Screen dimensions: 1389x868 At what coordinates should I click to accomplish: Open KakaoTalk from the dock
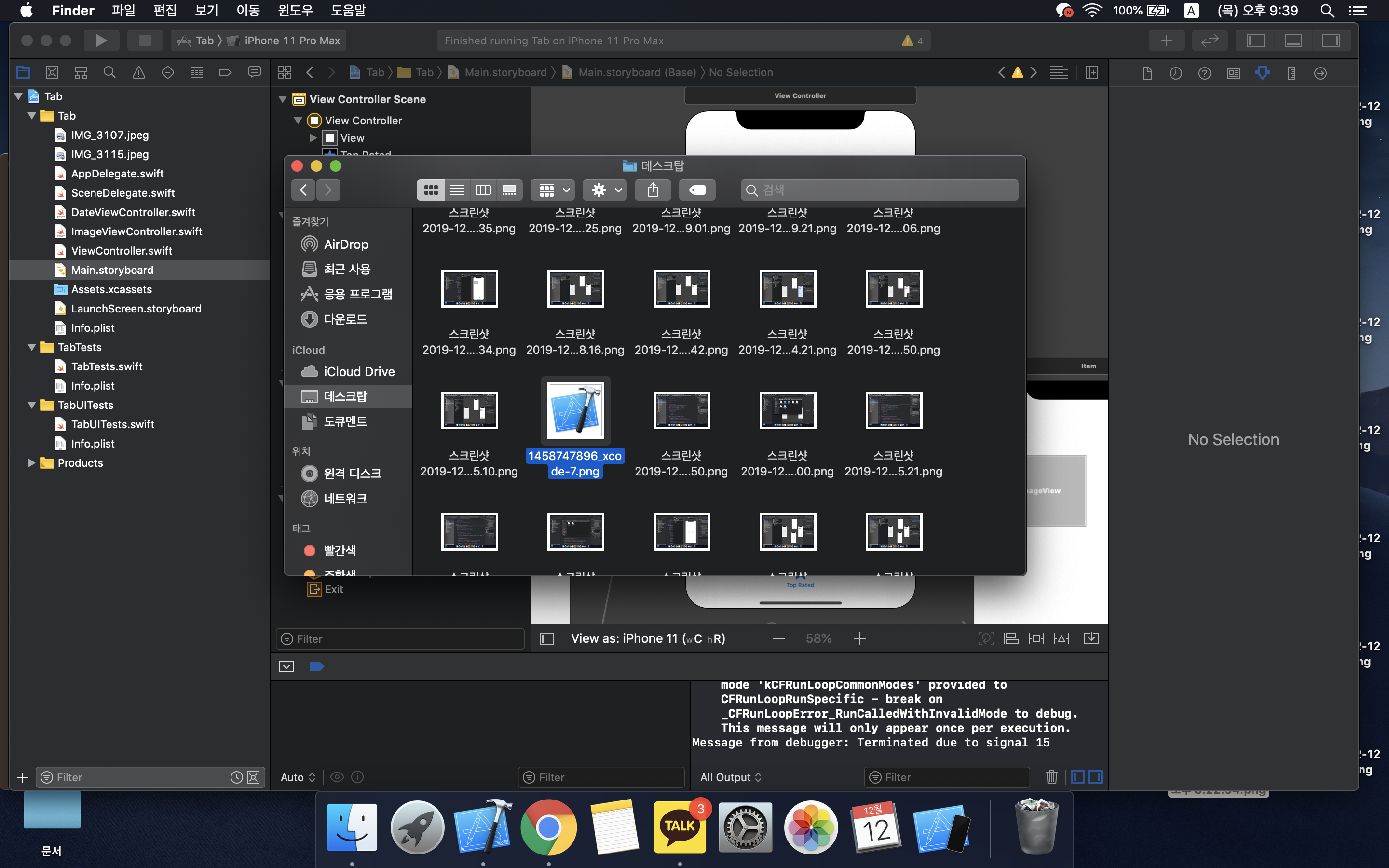[680, 827]
